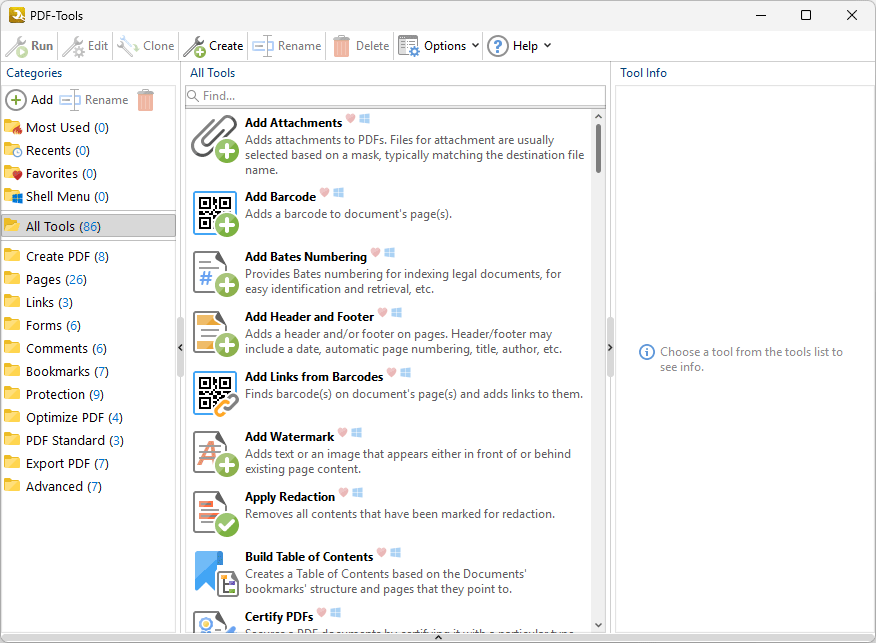
Task: Toggle favorite heart for Add Header and Footer
Action: click(x=382, y=312)
